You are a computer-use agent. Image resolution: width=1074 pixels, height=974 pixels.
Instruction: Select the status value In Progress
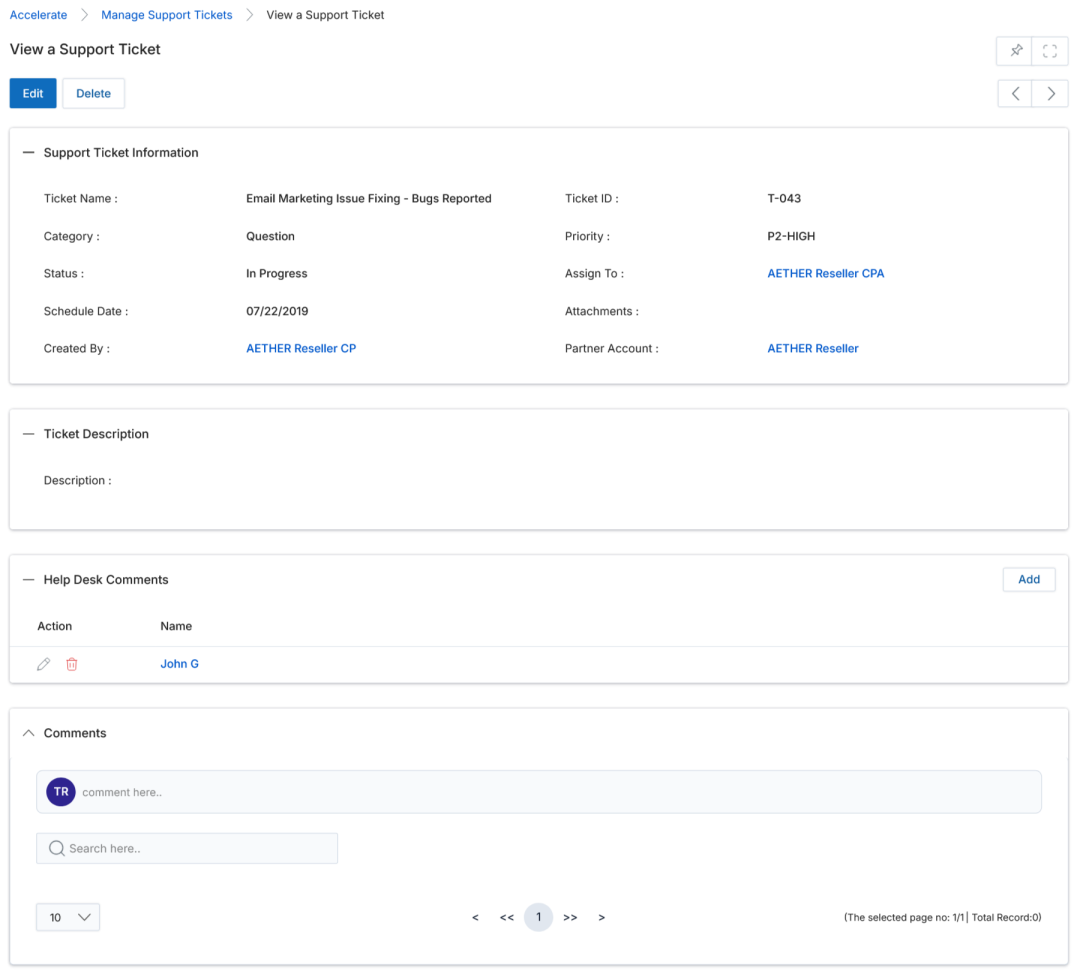(x=277, y=273)
